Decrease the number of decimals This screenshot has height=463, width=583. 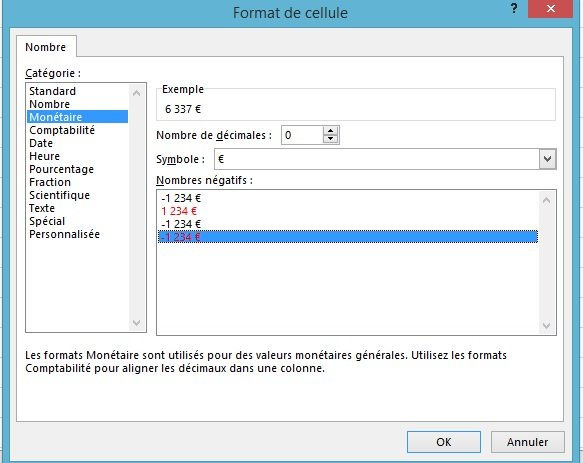tap(331, 139)
